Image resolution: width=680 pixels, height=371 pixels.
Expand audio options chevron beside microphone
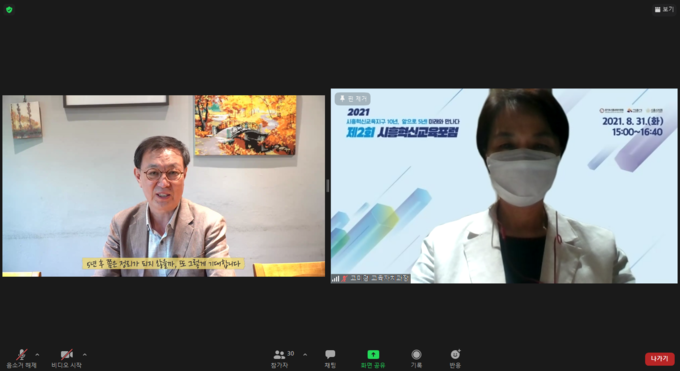click(37, 355)
